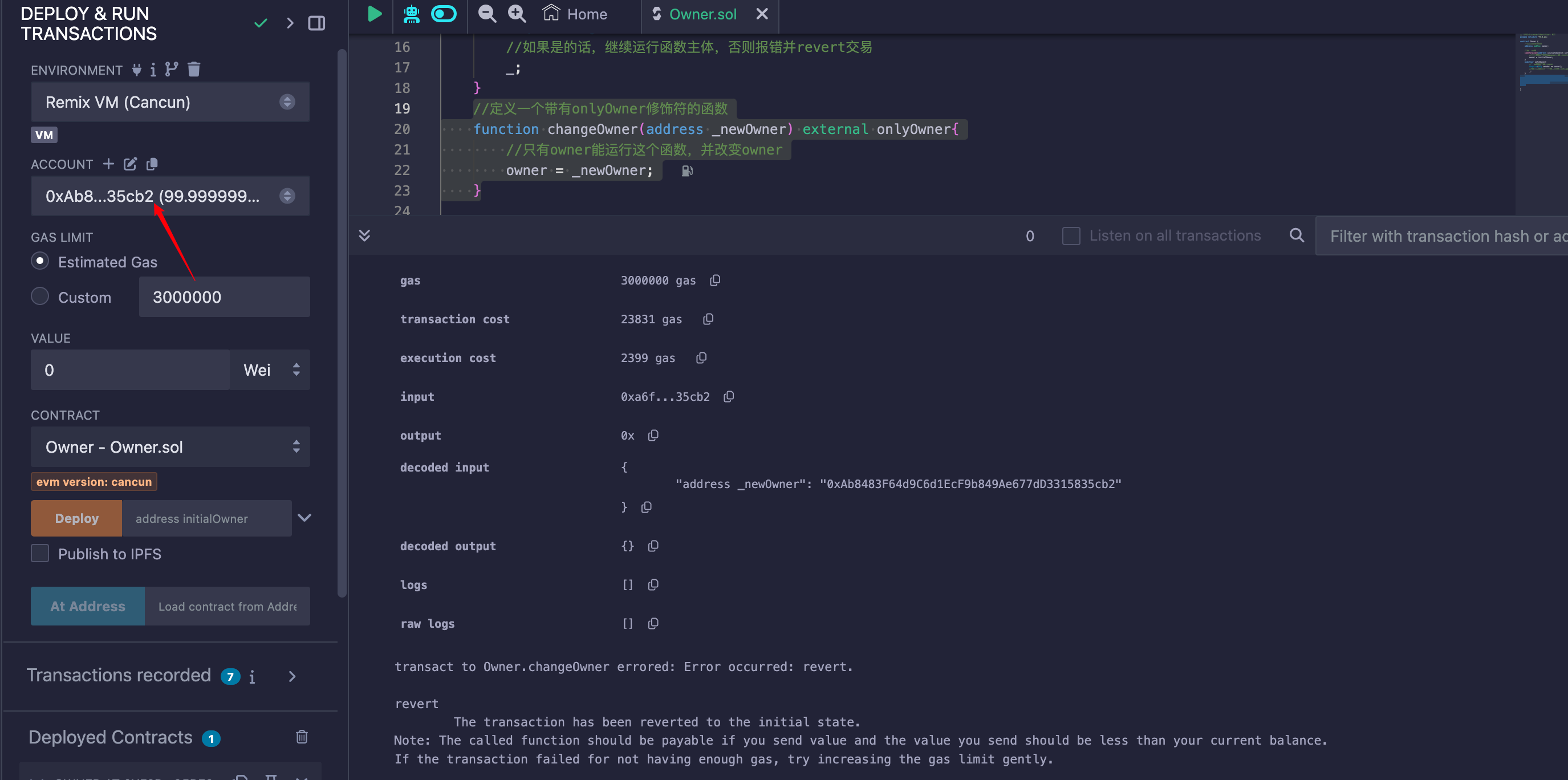This screenshot has height=780, width=1568.
Task: Copy the decoded output value
Action: click(x=653, y=546)
